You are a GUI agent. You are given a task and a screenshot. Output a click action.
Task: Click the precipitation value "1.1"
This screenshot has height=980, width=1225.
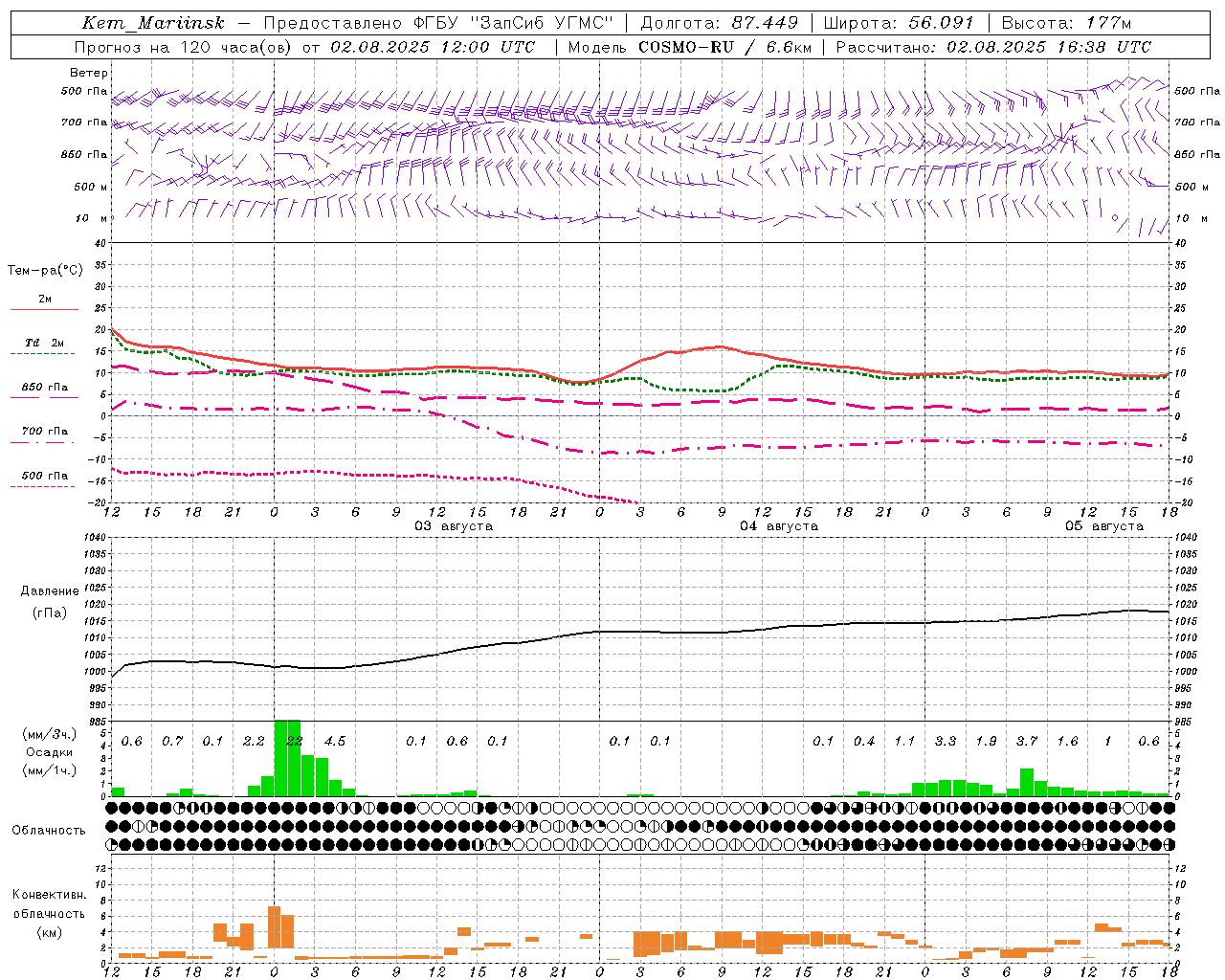point(904,742)
